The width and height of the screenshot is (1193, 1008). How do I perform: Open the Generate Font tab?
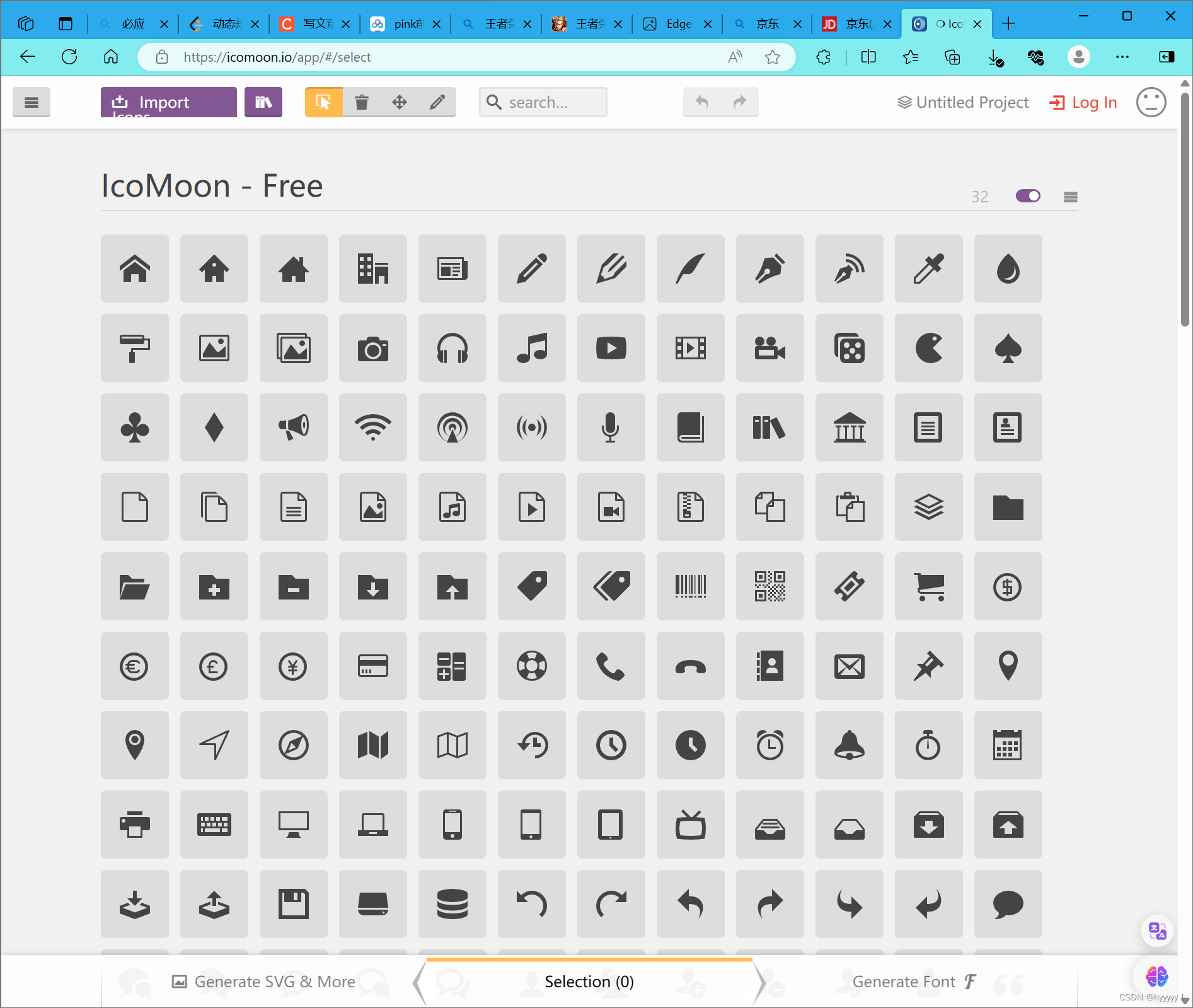click(x=914, y=982)
